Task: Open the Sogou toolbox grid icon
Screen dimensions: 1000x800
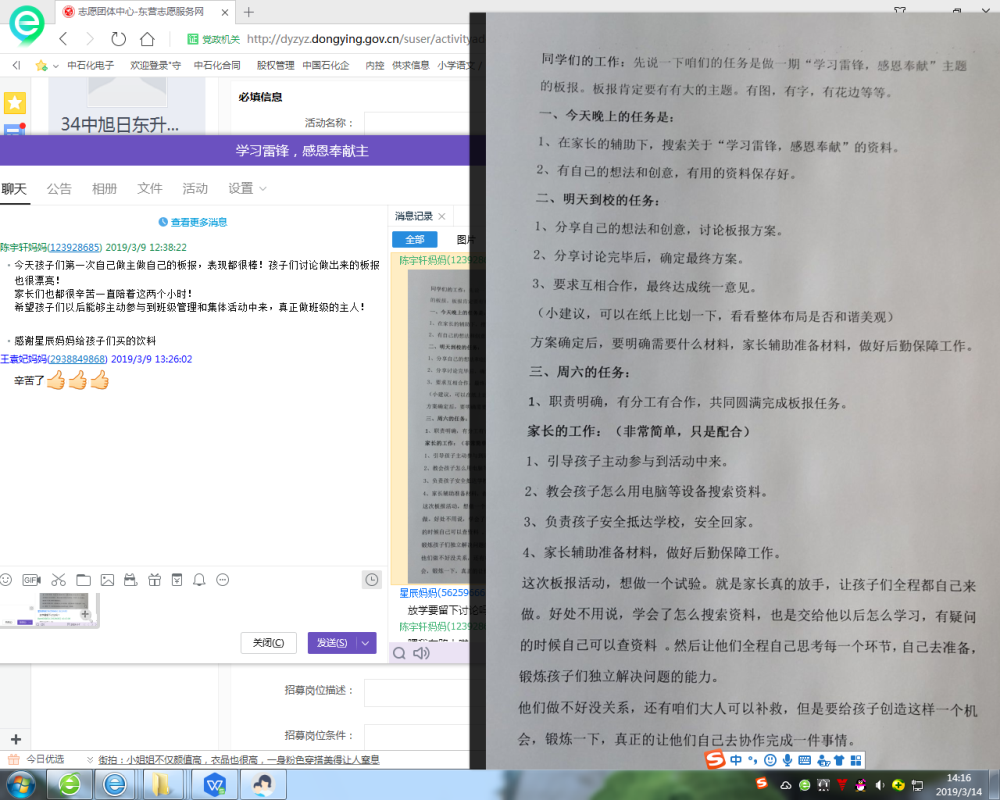Action: coord(856,760)
